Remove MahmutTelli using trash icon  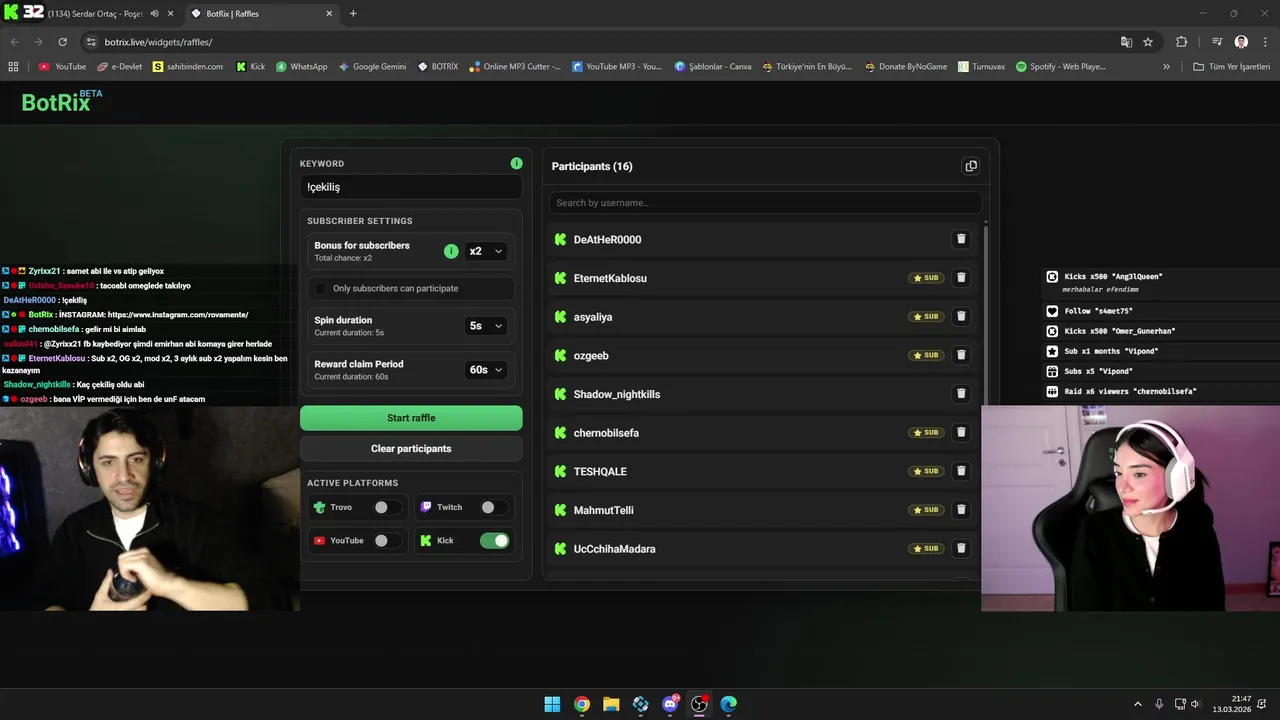(x=961, y=510)
